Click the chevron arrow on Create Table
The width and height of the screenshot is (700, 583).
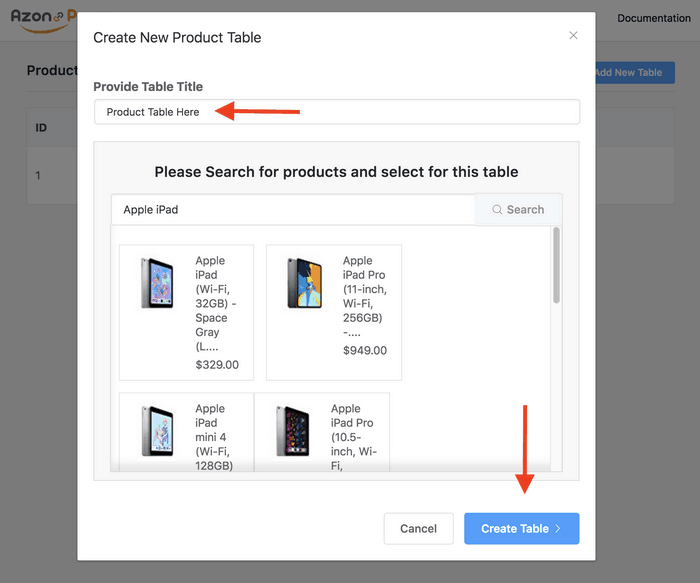(558, 529)
